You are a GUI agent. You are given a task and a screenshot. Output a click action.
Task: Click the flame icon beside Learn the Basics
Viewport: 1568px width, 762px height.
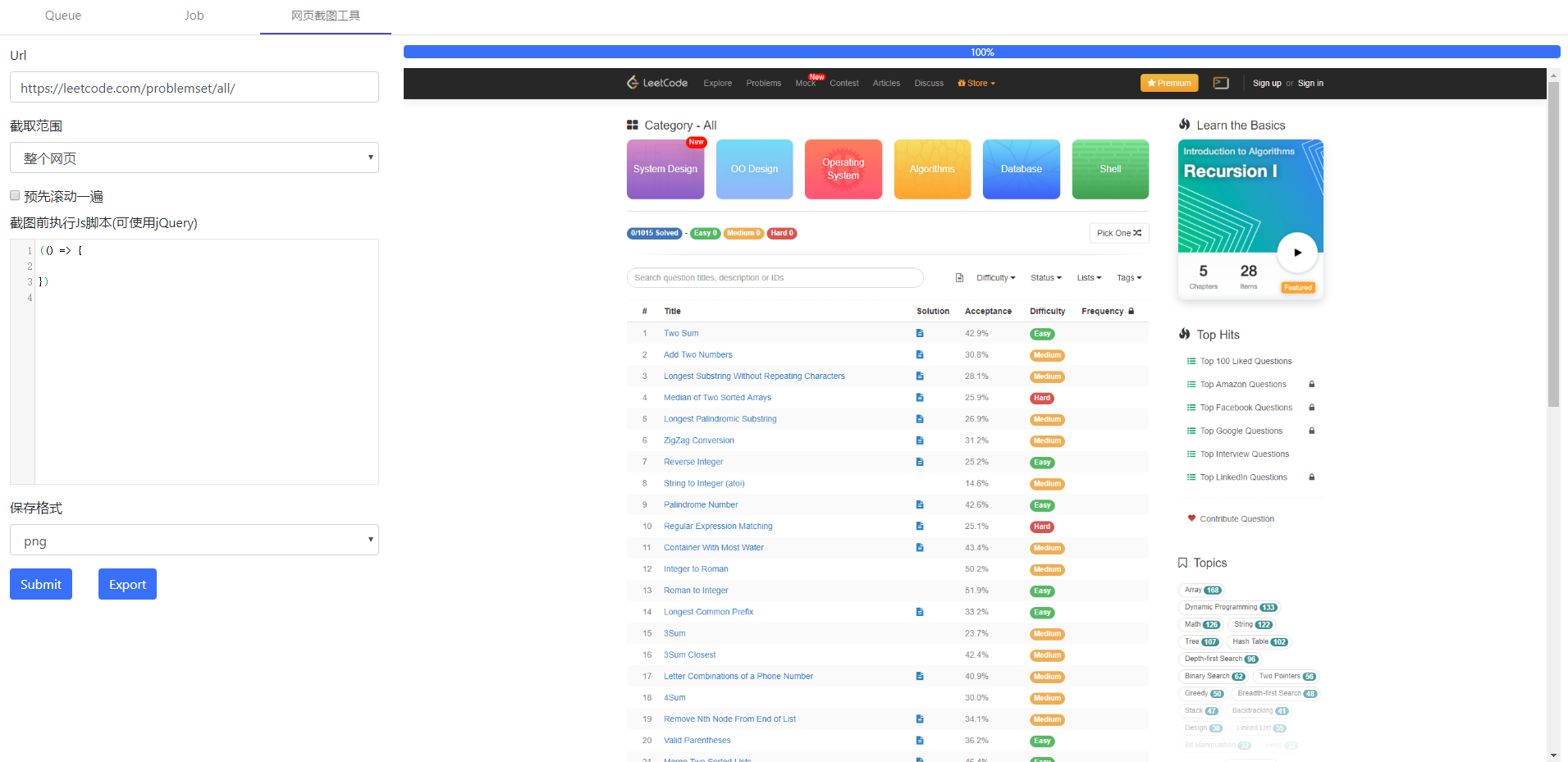click(x=1185, y=125)
